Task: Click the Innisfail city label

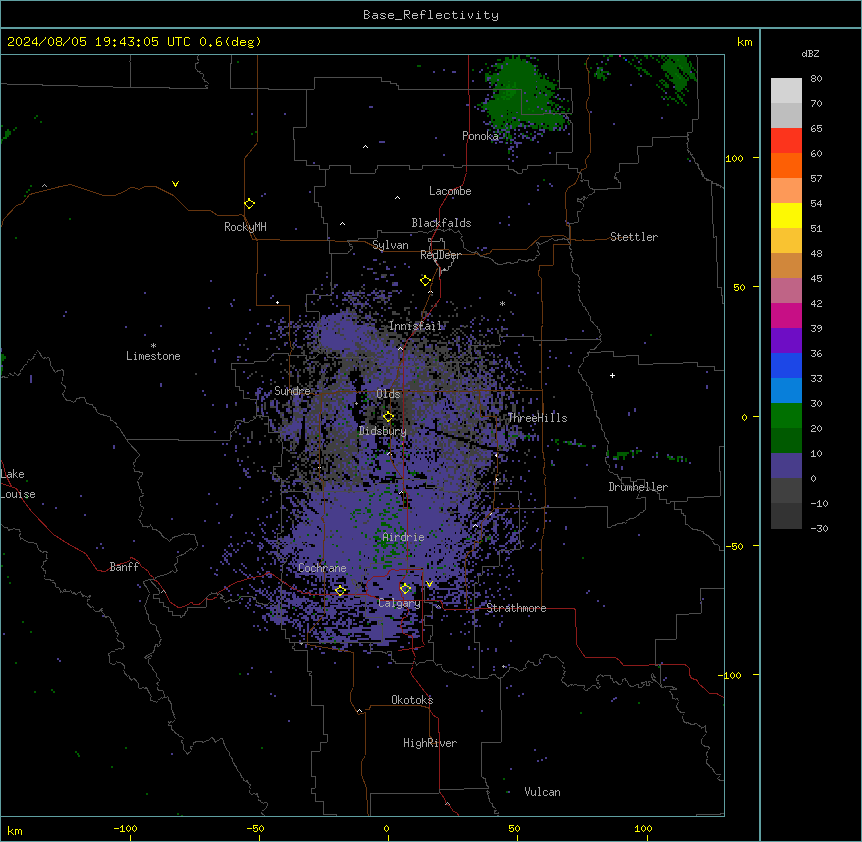Action: 416,326
